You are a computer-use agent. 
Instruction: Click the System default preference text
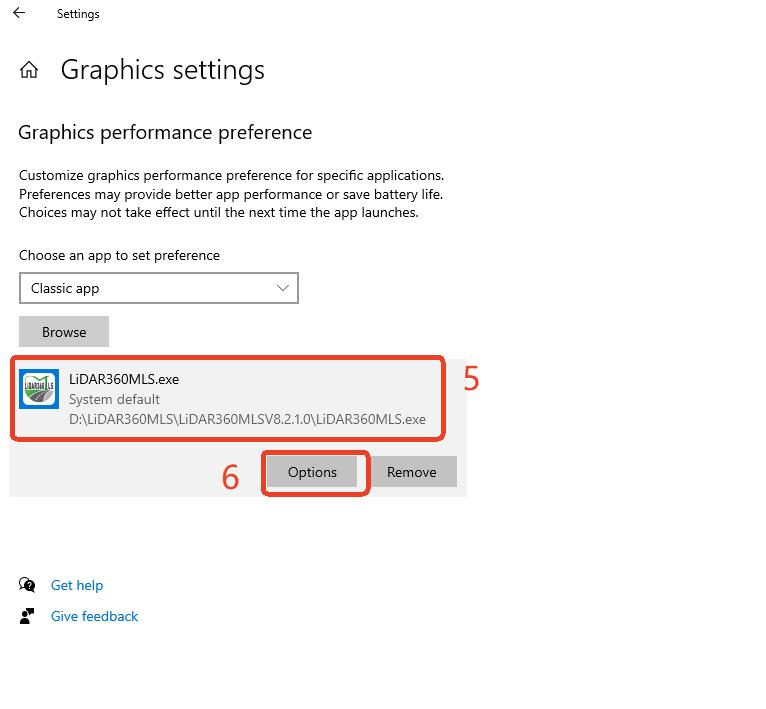pos(114,399)
